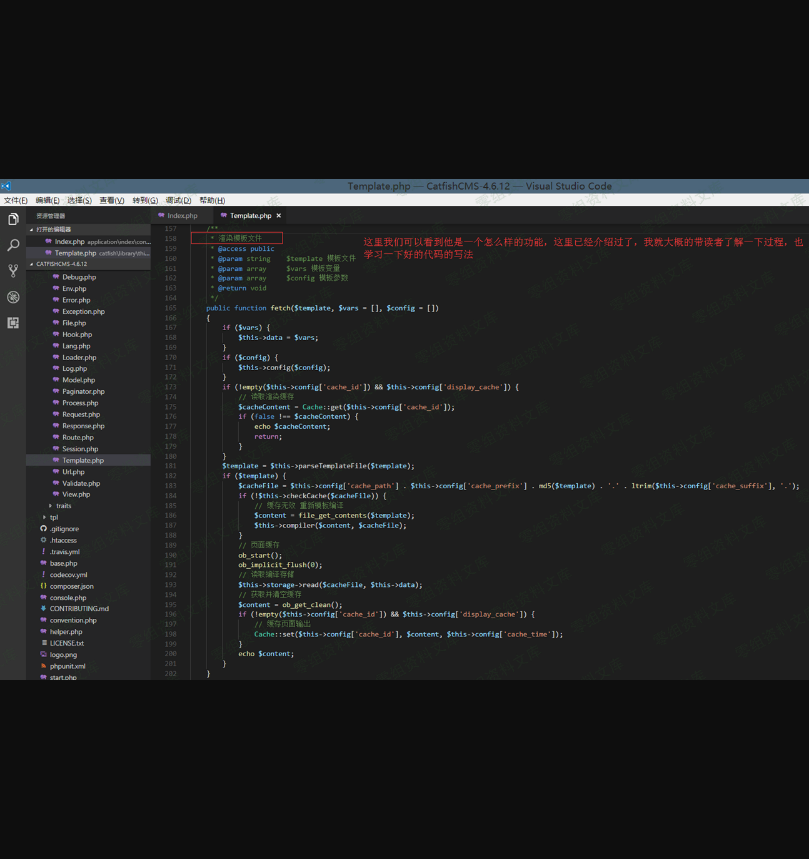Open the Source Control view

point(13,271)
